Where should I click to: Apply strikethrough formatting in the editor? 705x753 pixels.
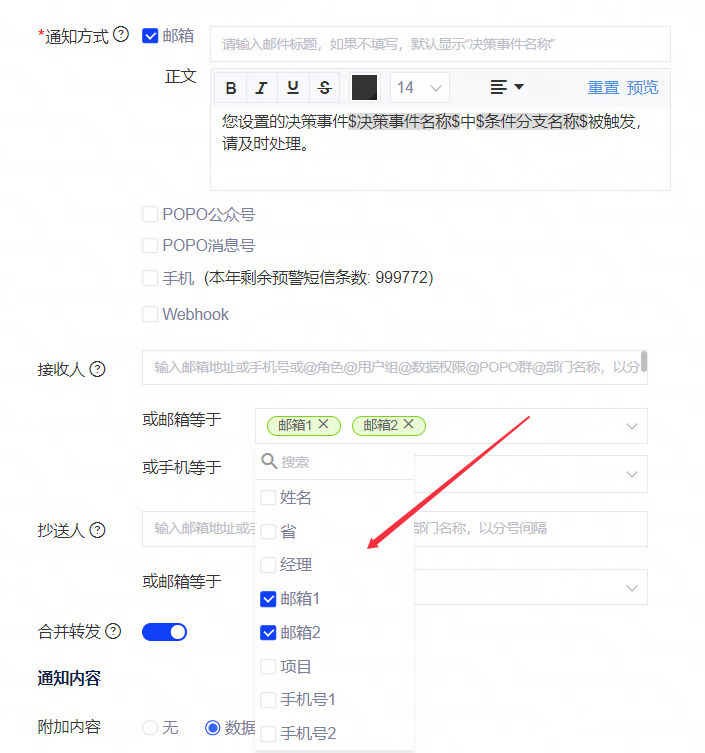(324, 87)
